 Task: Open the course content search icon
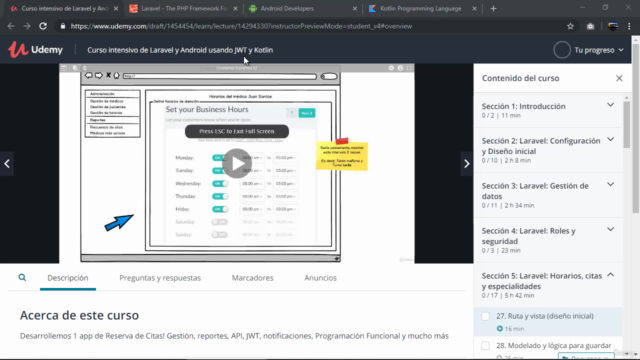pyautogui.click(x=22, y=278)
